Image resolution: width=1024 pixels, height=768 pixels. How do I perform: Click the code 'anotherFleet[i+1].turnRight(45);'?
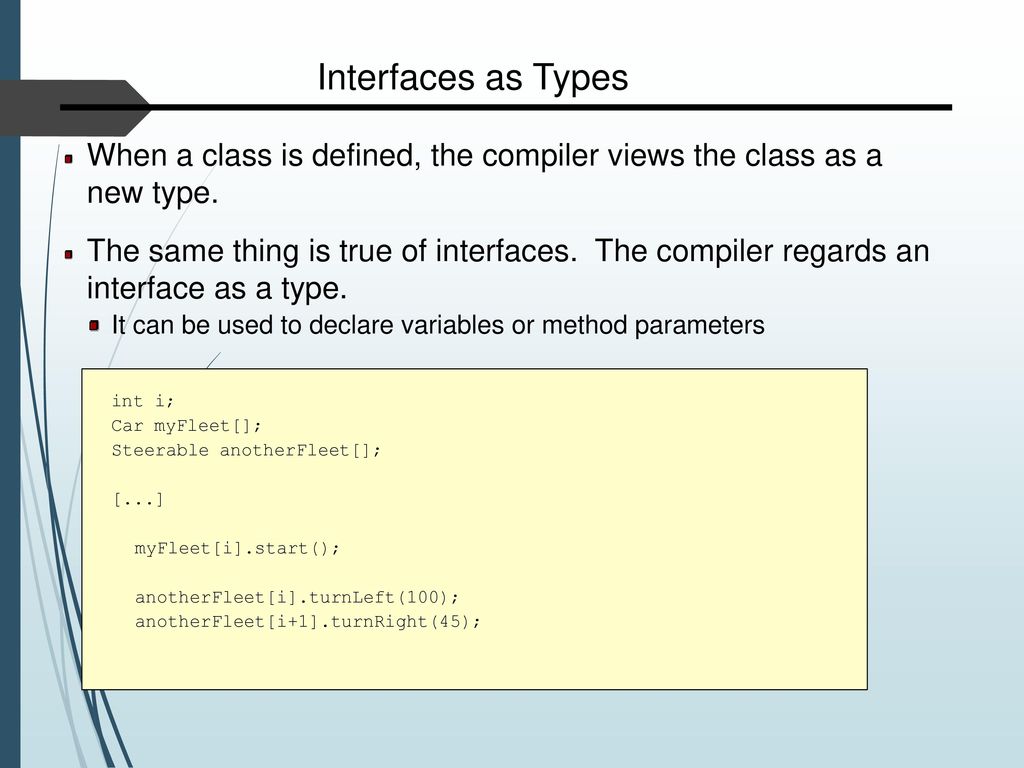click(308, 622)
